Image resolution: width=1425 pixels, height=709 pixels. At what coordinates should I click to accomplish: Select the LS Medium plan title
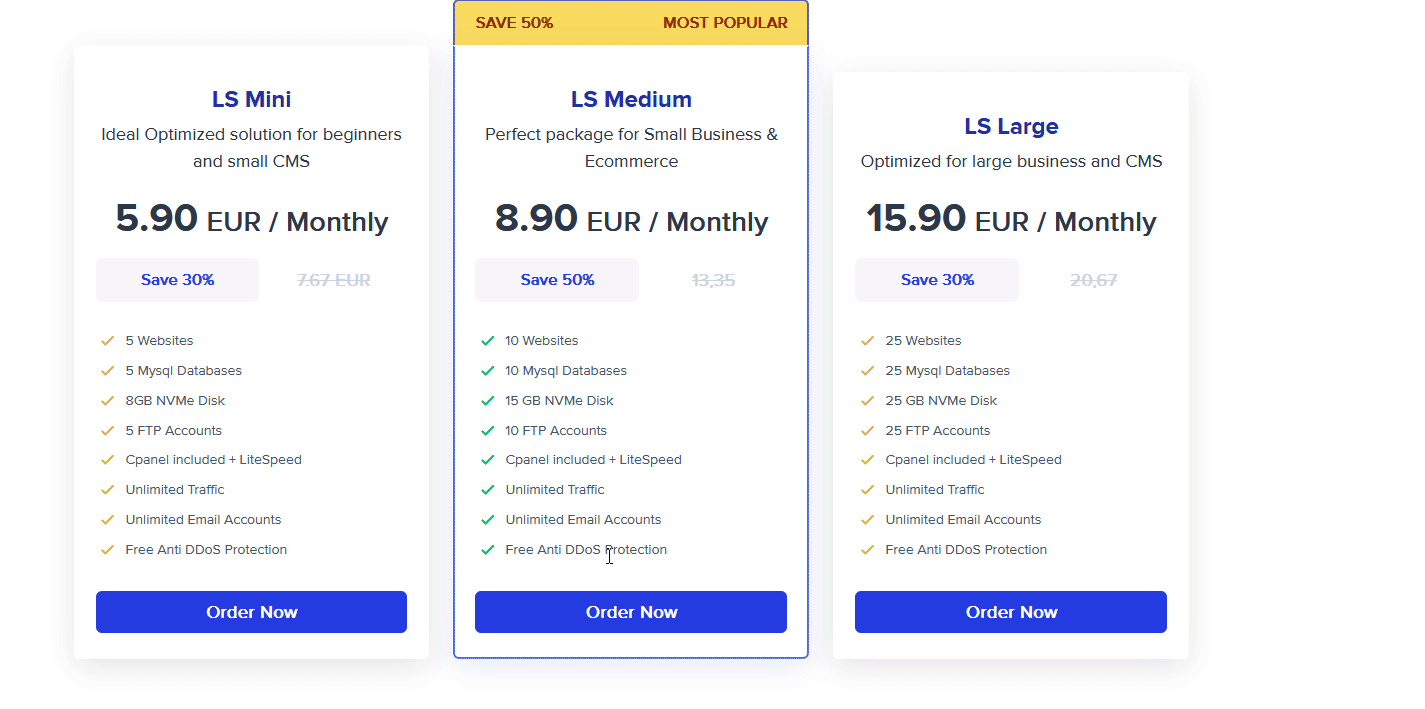tap(631, 100)
